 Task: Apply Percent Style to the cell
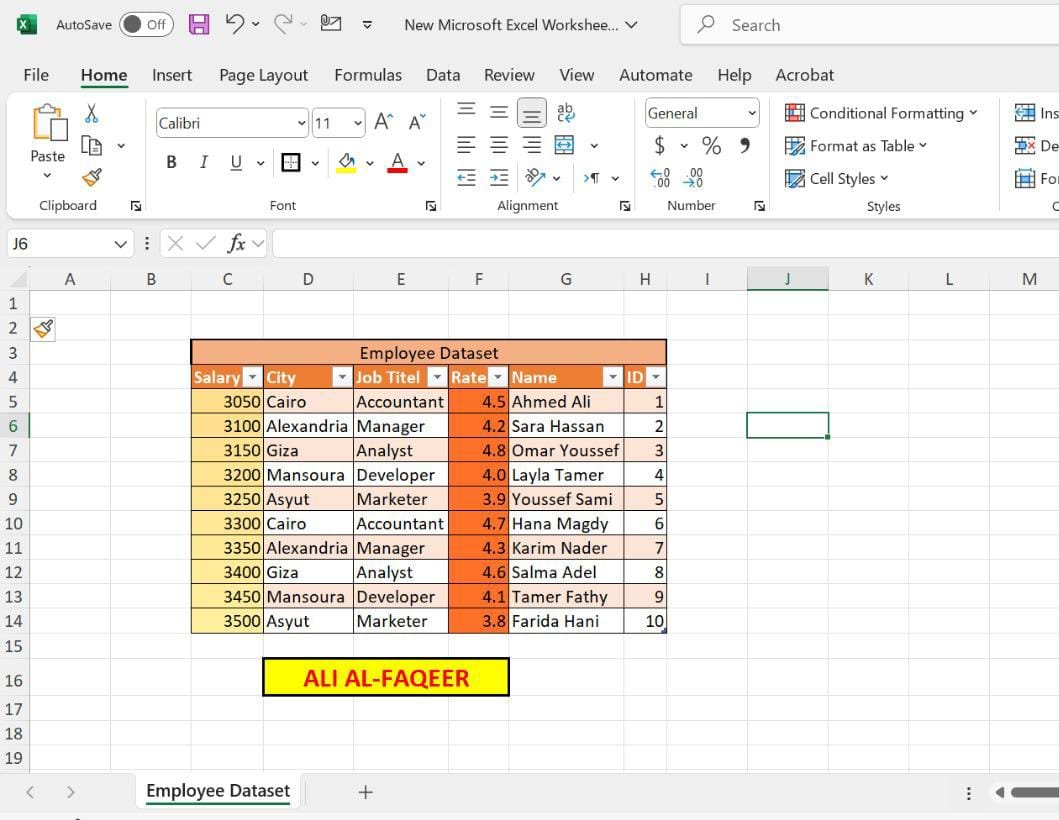(x=711, y=146)
